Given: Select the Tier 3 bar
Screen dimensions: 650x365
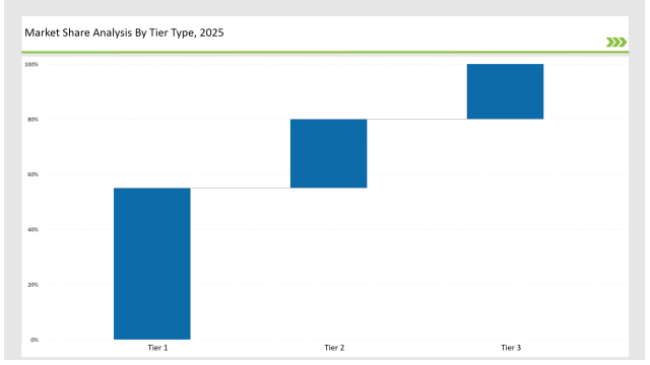Looking at the screenshot, I should click(x=505, y=92).
